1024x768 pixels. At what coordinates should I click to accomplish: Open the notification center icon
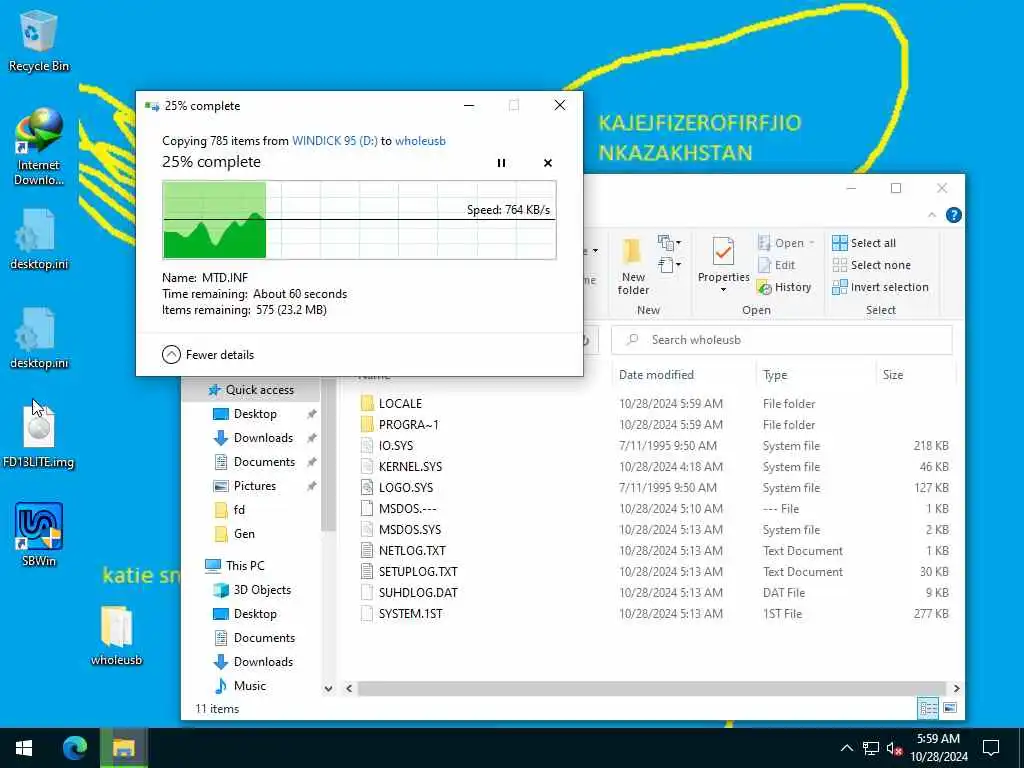point(991,748)
